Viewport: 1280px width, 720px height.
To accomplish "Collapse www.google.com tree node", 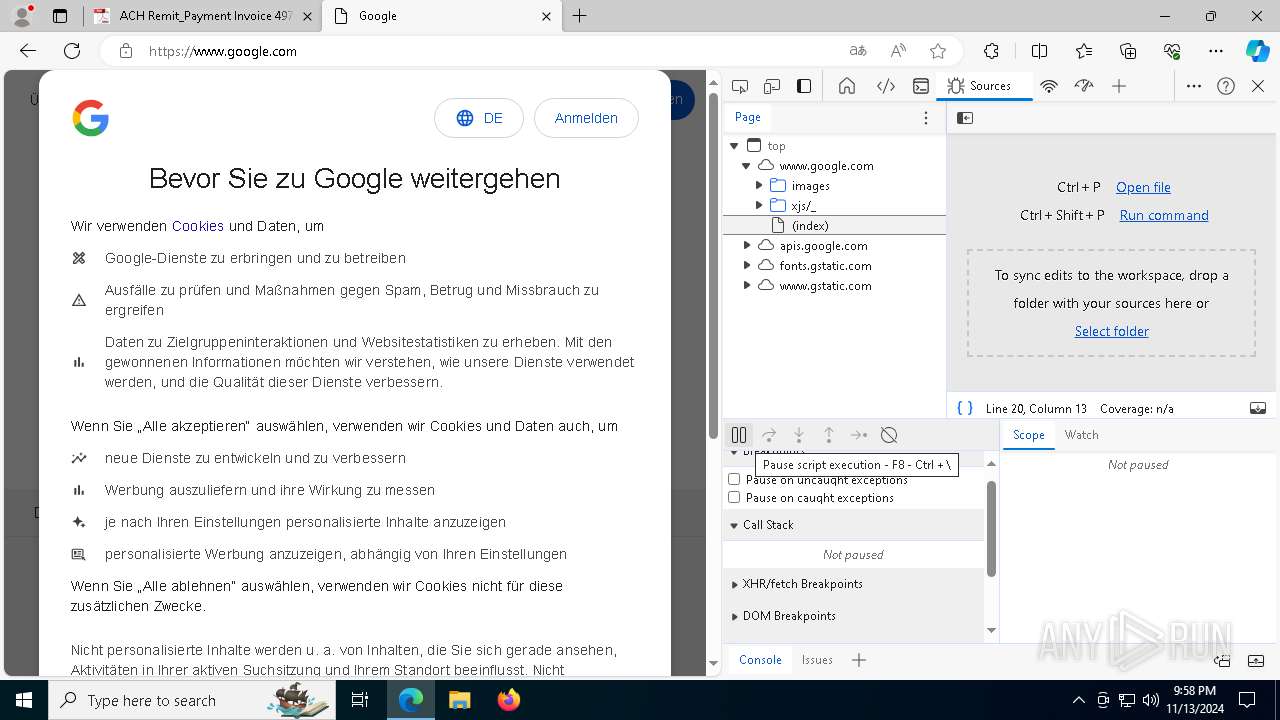I will click(747, 166).
